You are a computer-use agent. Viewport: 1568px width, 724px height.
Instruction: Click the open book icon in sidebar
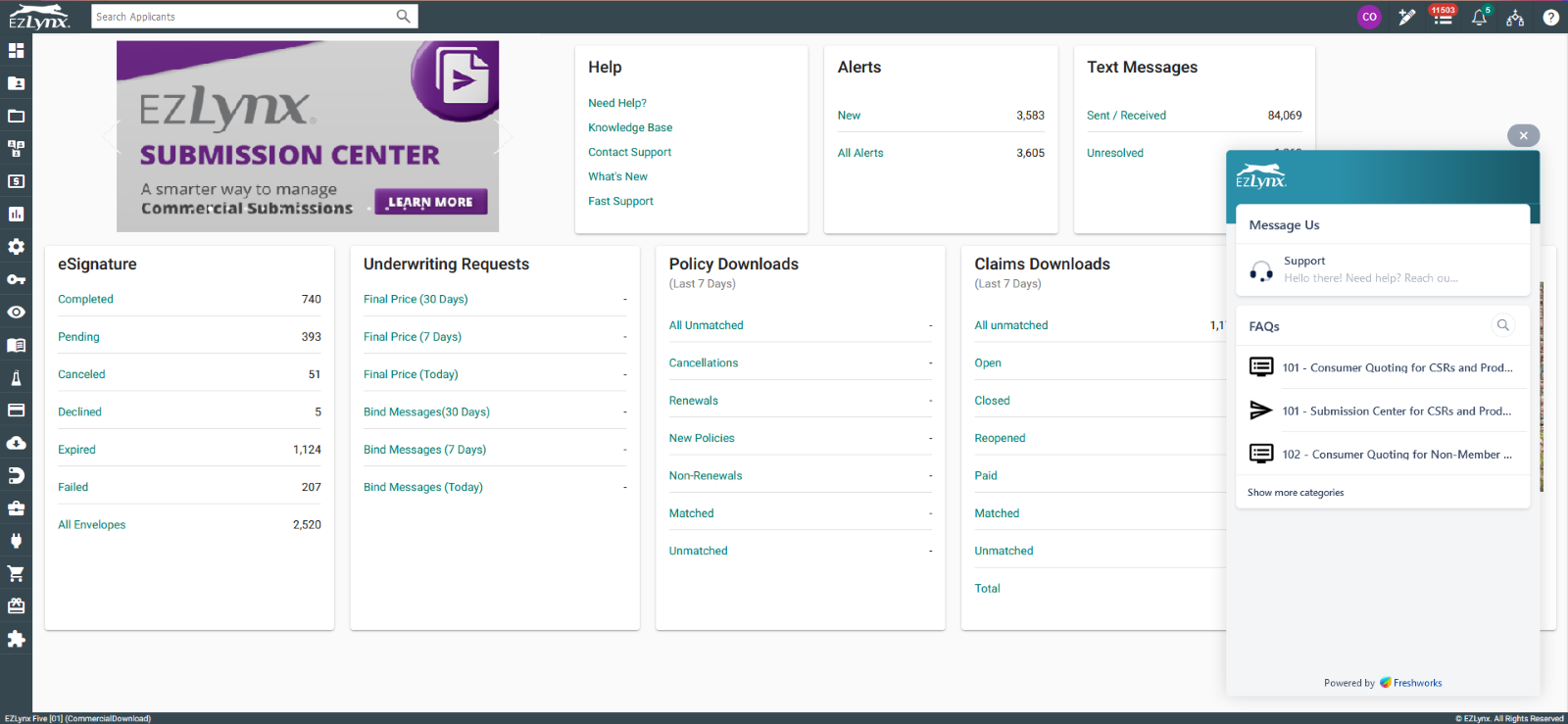coord(16,345)
